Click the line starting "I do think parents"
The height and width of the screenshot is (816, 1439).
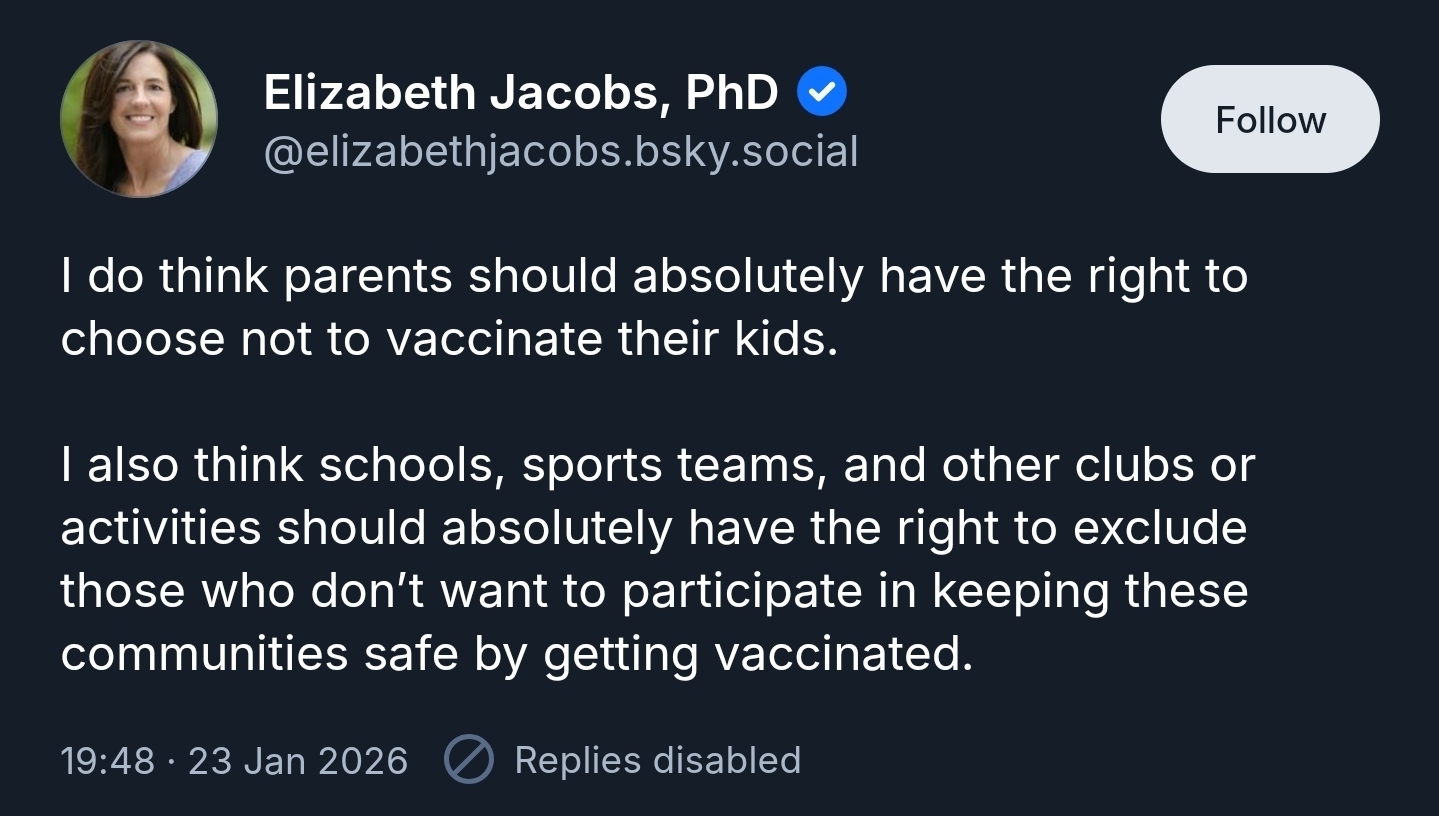(654, 277)
